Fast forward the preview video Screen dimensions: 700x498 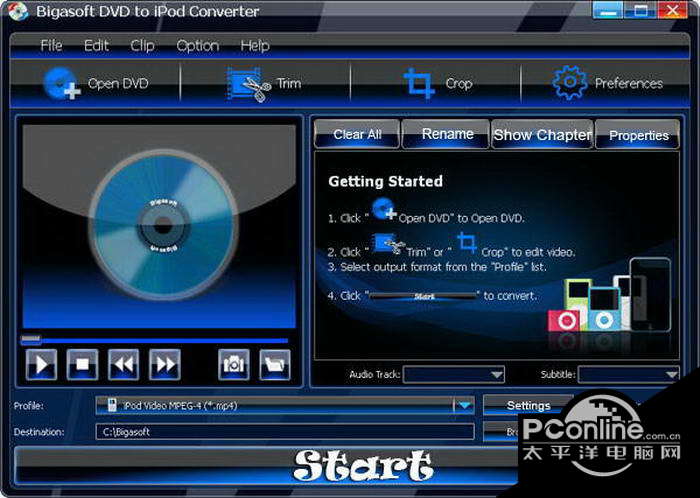pyautogui.click(x=165, y=365)
